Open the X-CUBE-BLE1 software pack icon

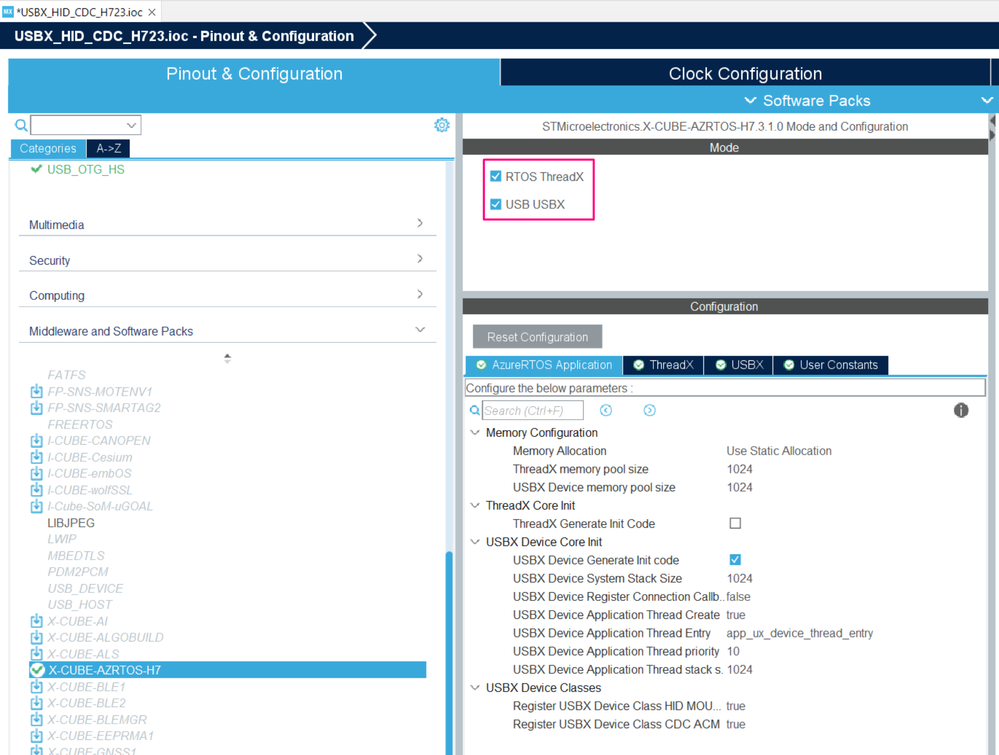pyautogui.click(x=34, y=687)
